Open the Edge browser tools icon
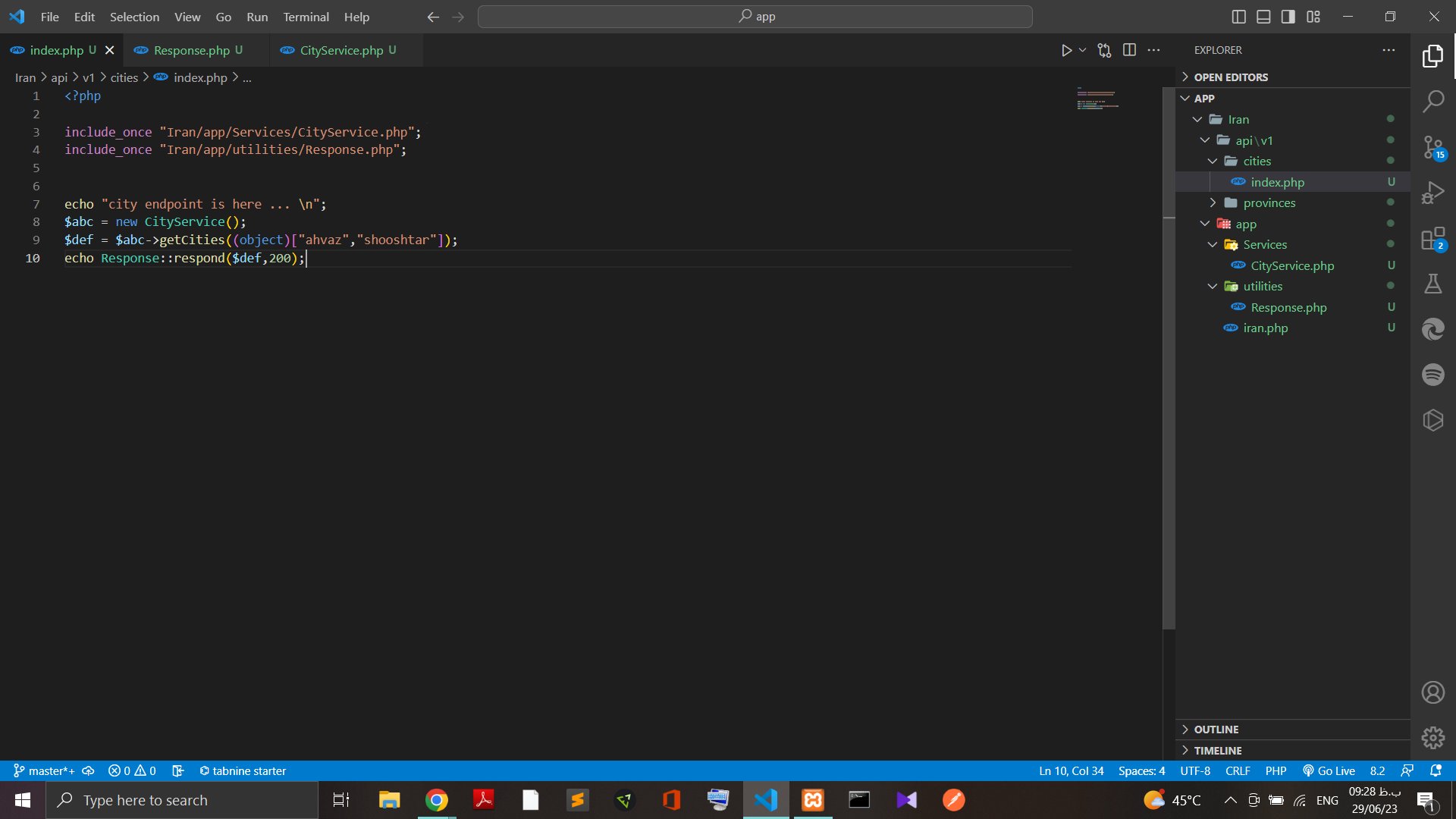The image size is (1456, 819). click(x=1432, y=329)
